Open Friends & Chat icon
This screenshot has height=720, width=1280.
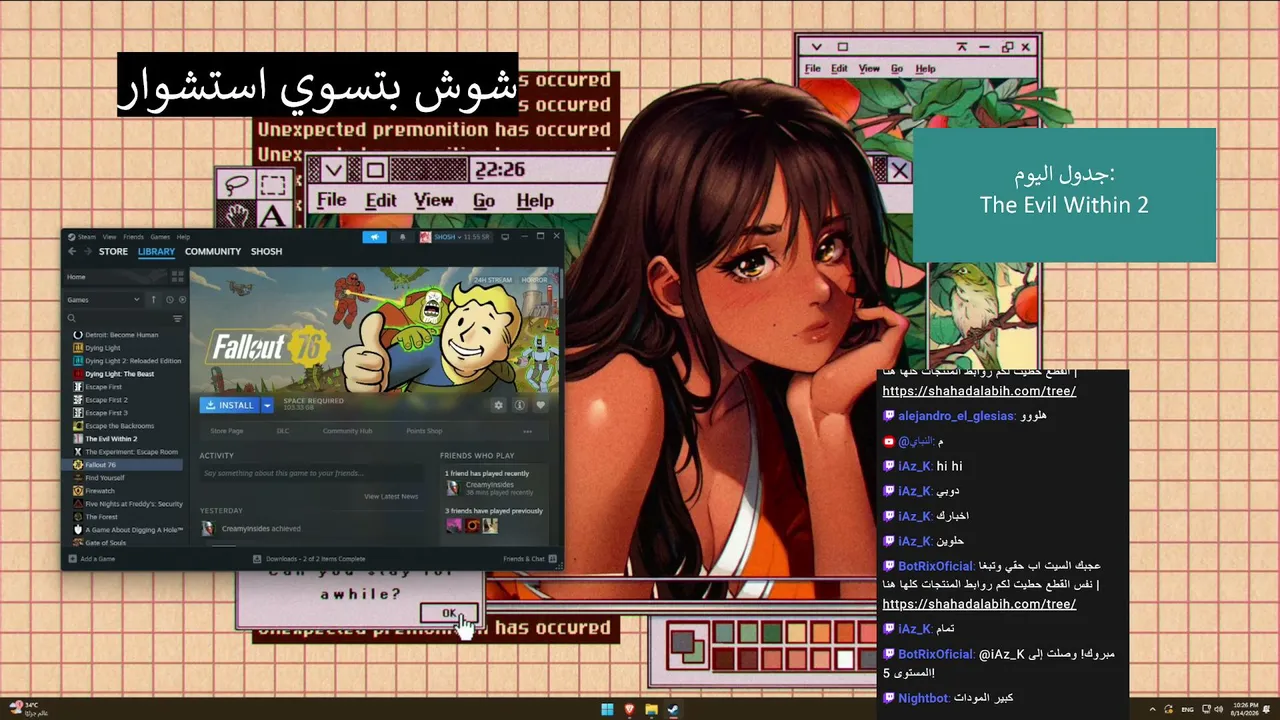coord(552,559)
